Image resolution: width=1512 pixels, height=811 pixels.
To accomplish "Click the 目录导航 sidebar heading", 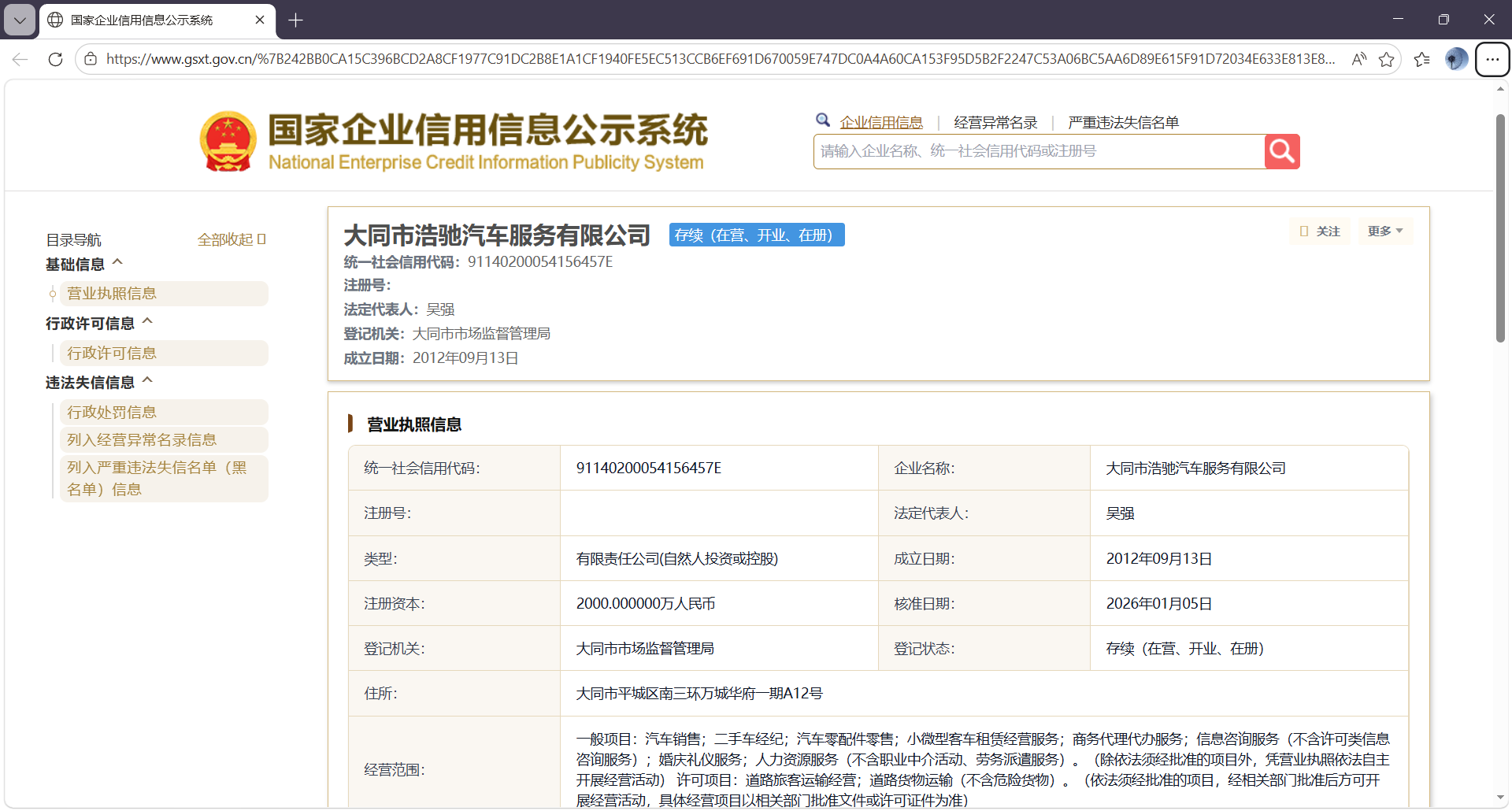I will (73, 239).
